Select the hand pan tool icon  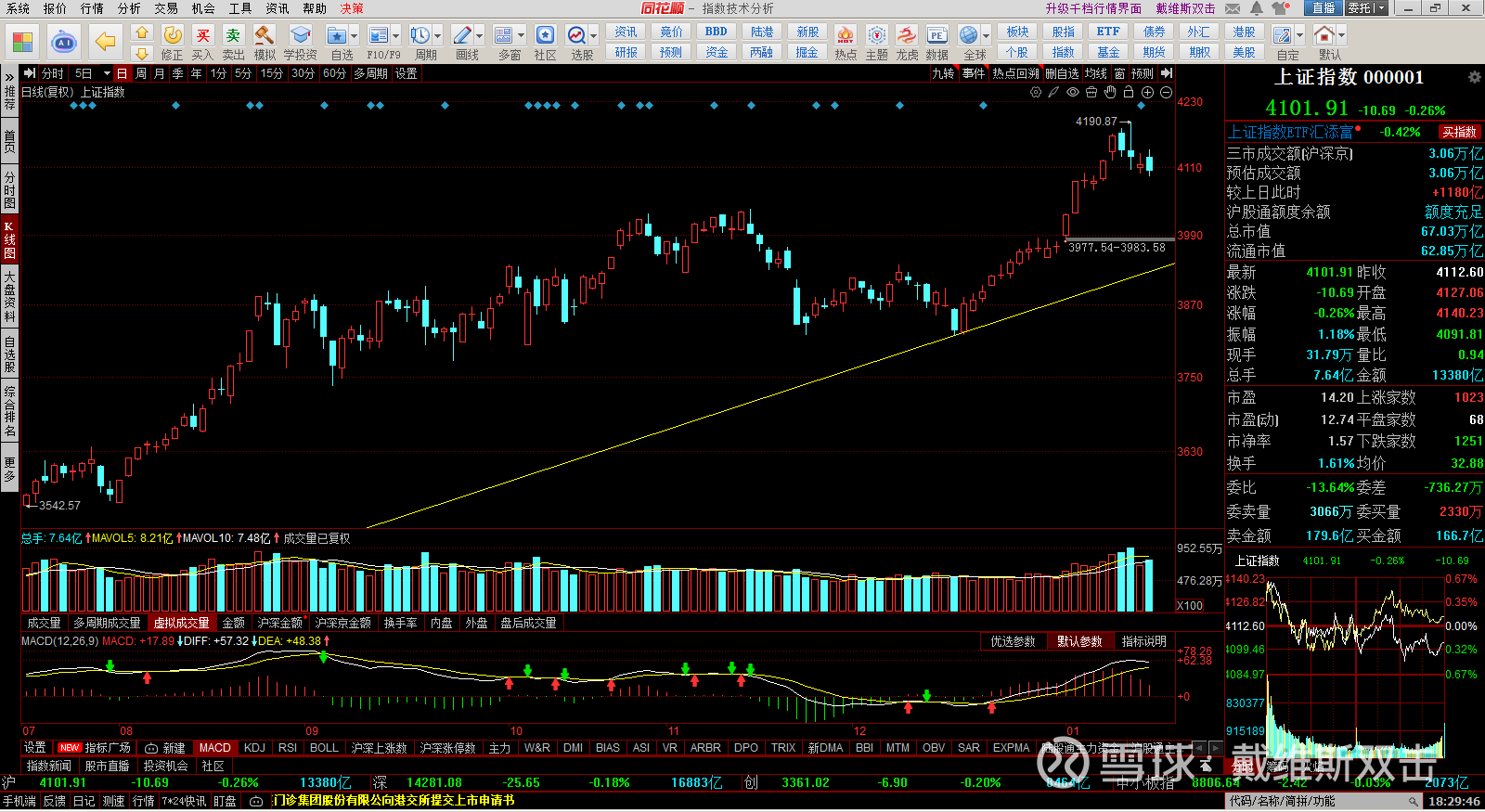click(1110, 92)
